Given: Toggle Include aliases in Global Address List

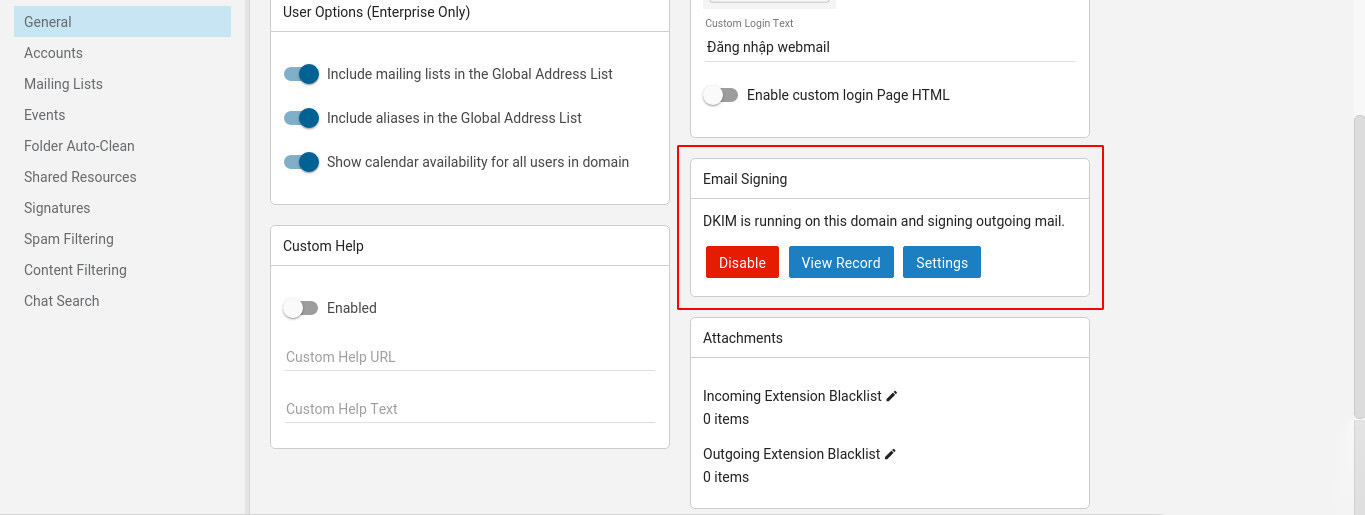Looking at the screenshot, I should [301, 118].
